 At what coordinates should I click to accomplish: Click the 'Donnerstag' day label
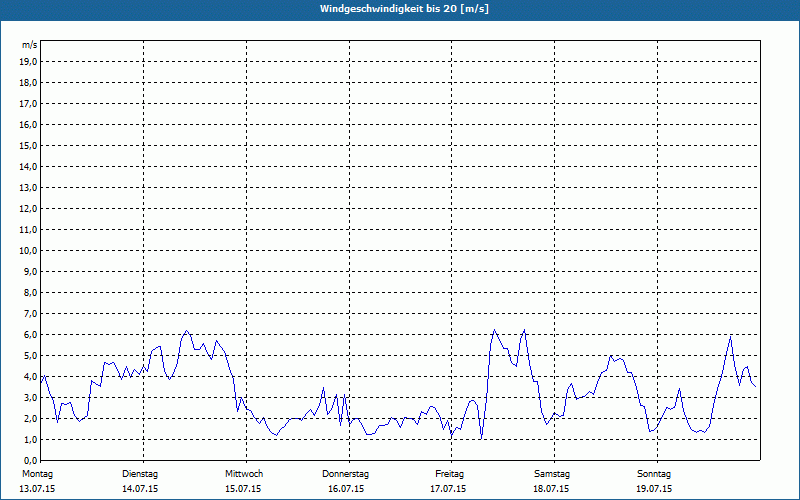(x=345, y=474)
